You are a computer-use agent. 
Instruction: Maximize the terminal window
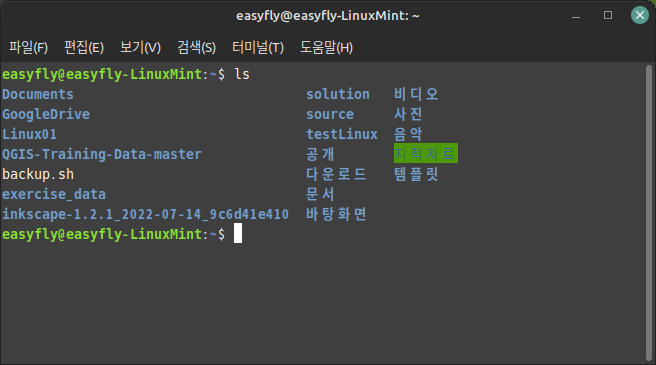608,15
